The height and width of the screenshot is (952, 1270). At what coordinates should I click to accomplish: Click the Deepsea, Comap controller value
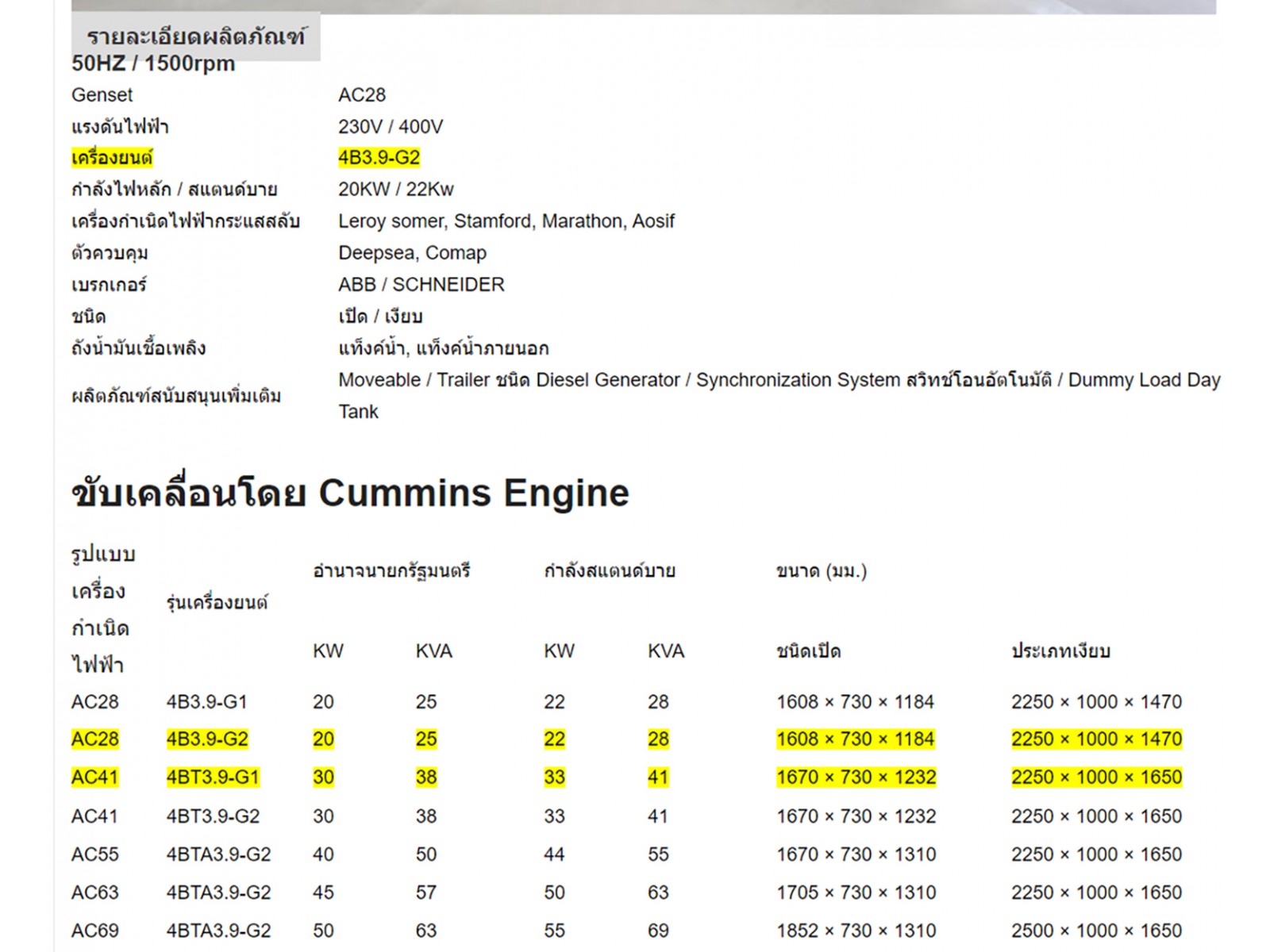click(412, 253)
